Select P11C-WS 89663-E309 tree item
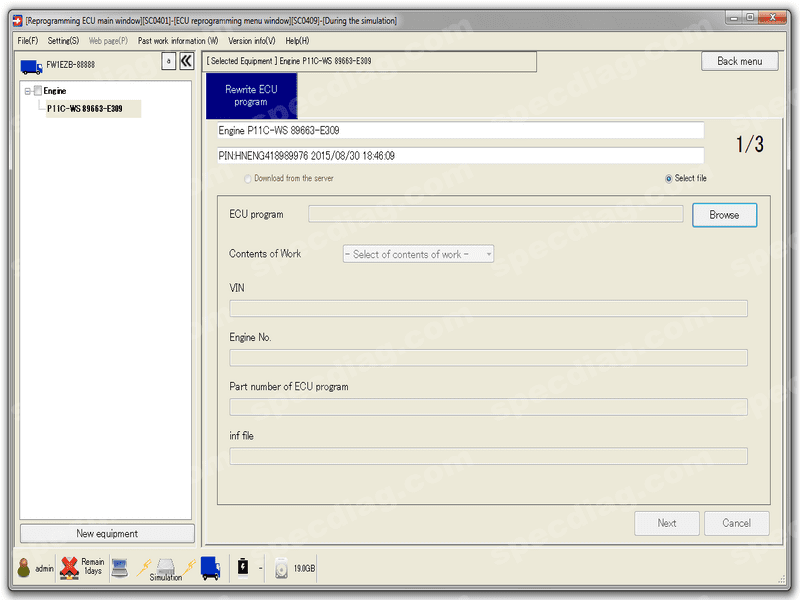 [x=85, y=109]
